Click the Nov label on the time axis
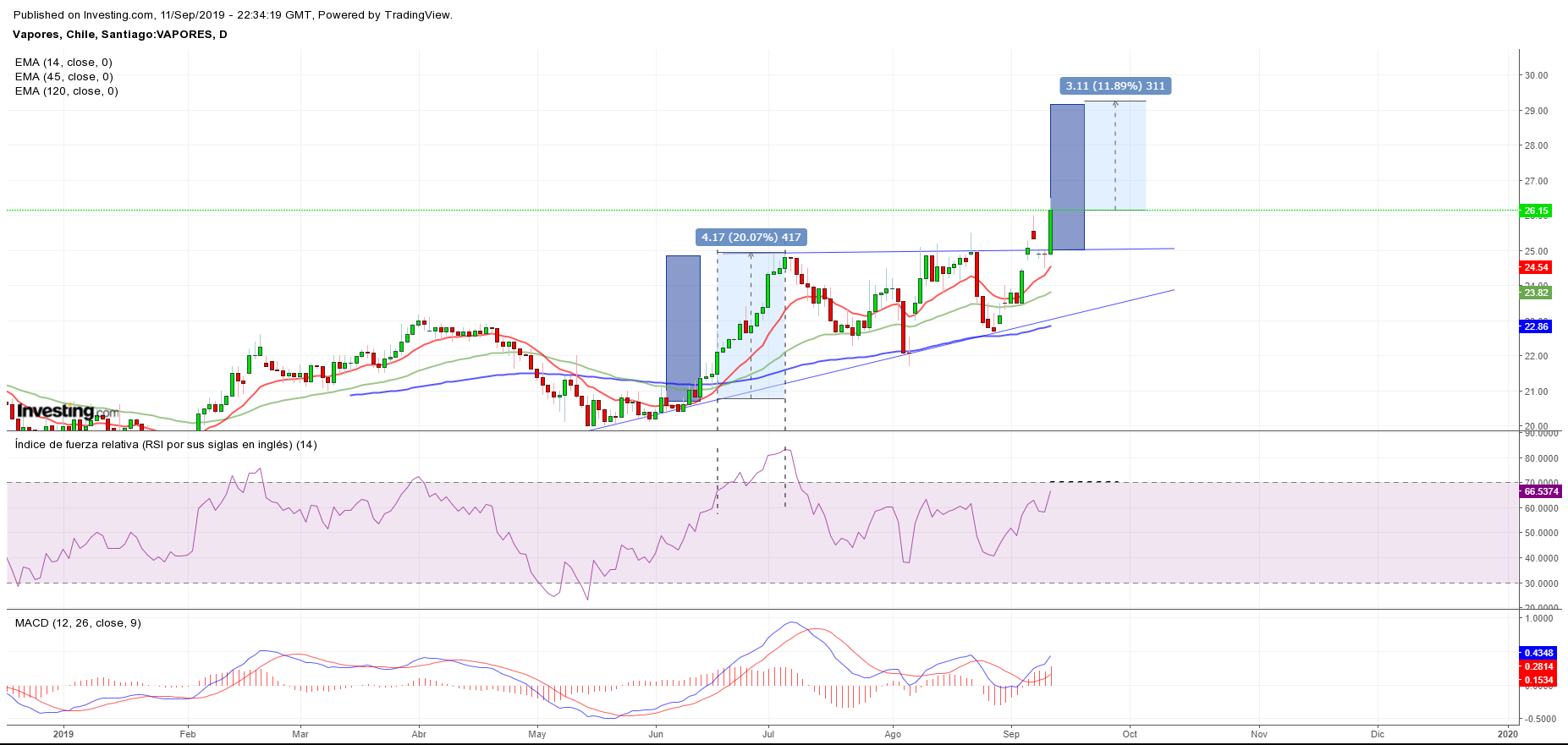The image size is (1568, 745). tap(1259, 734)
